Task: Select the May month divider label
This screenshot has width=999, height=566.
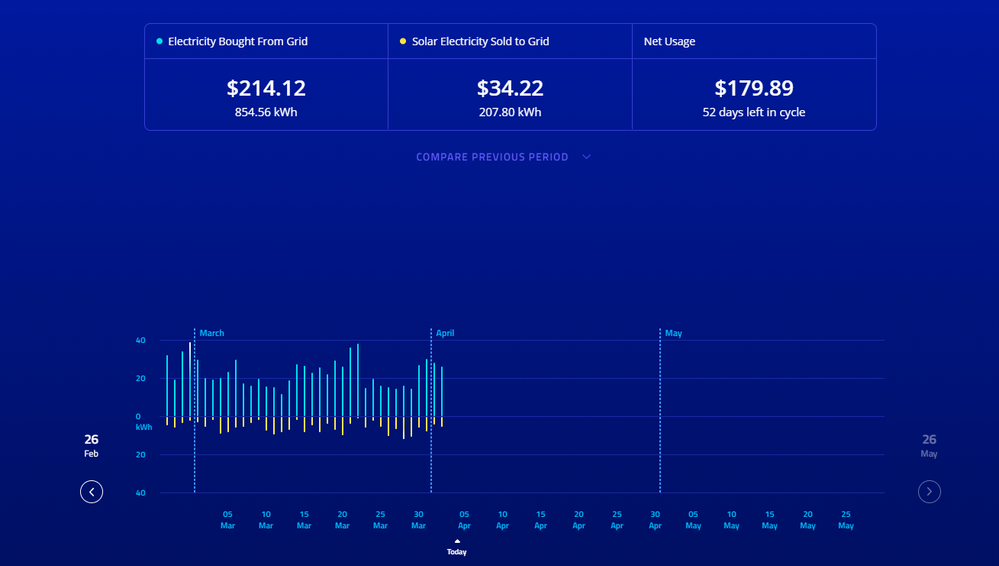Action: click(674, 333)
